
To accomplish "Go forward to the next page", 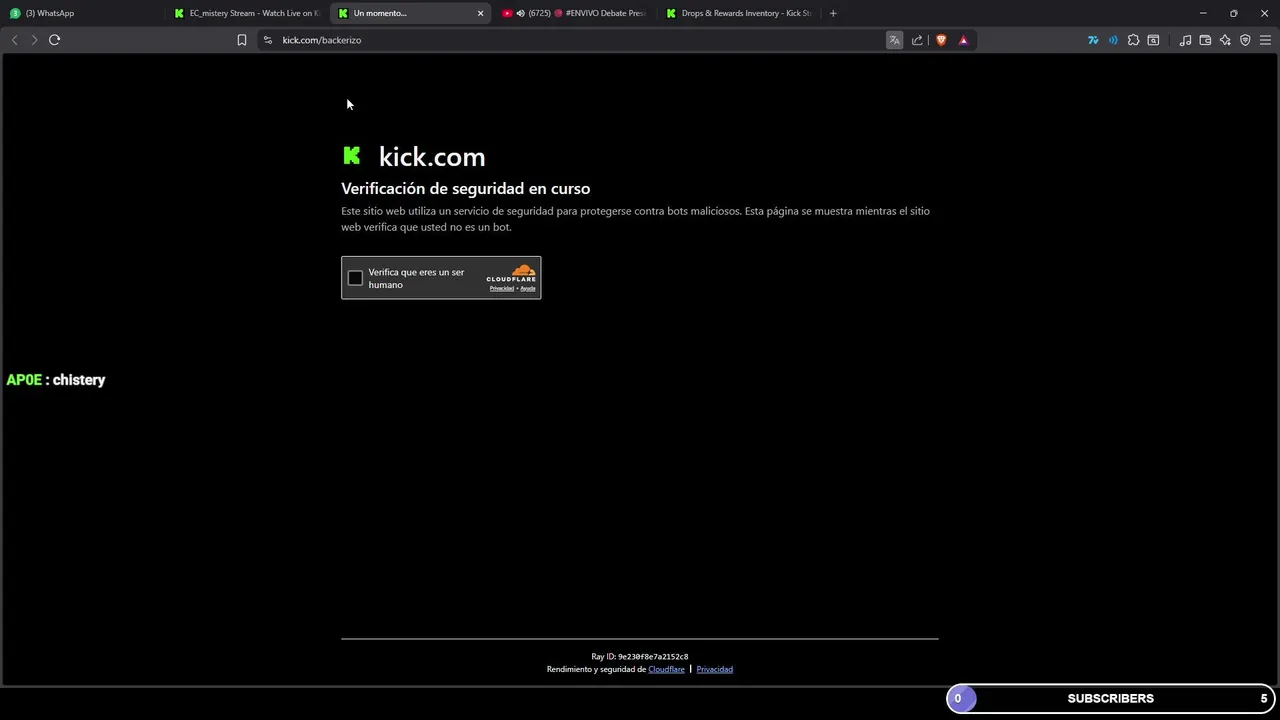I will point(34,40).
